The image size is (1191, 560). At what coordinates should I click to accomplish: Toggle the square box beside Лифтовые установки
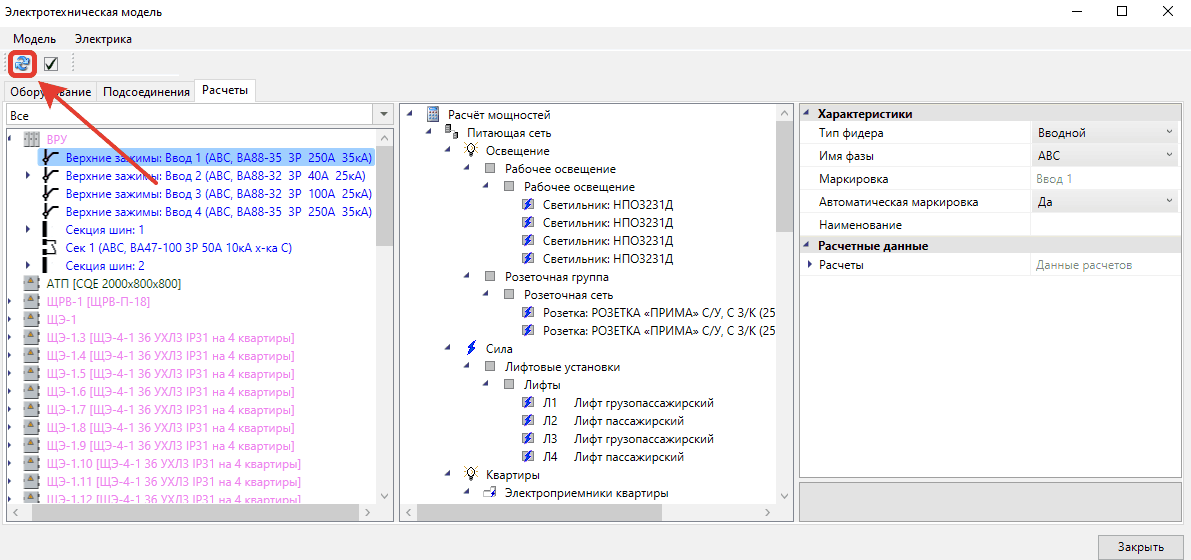490,367
